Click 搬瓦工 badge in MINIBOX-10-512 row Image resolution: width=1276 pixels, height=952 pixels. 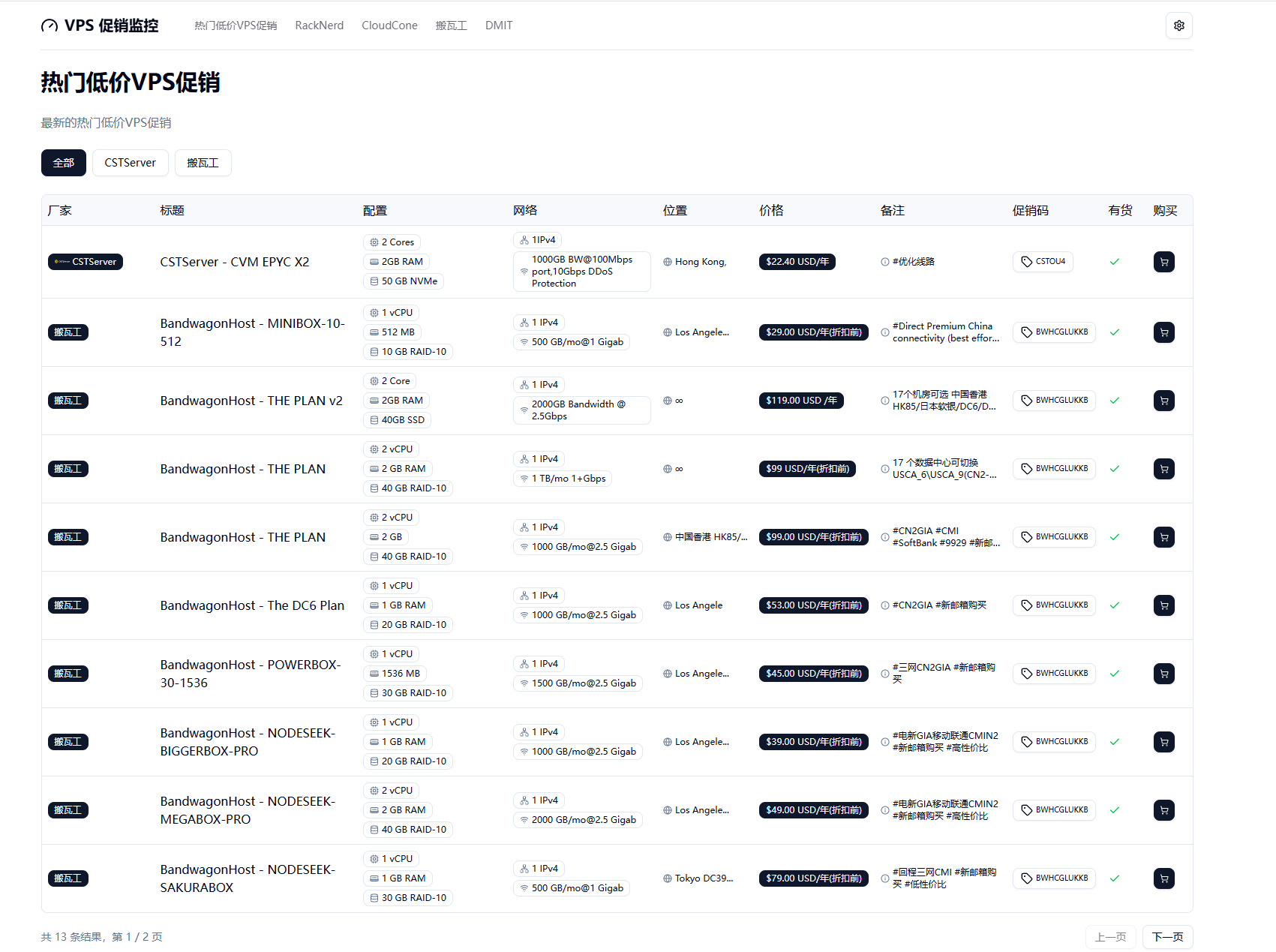pos(68,332)
